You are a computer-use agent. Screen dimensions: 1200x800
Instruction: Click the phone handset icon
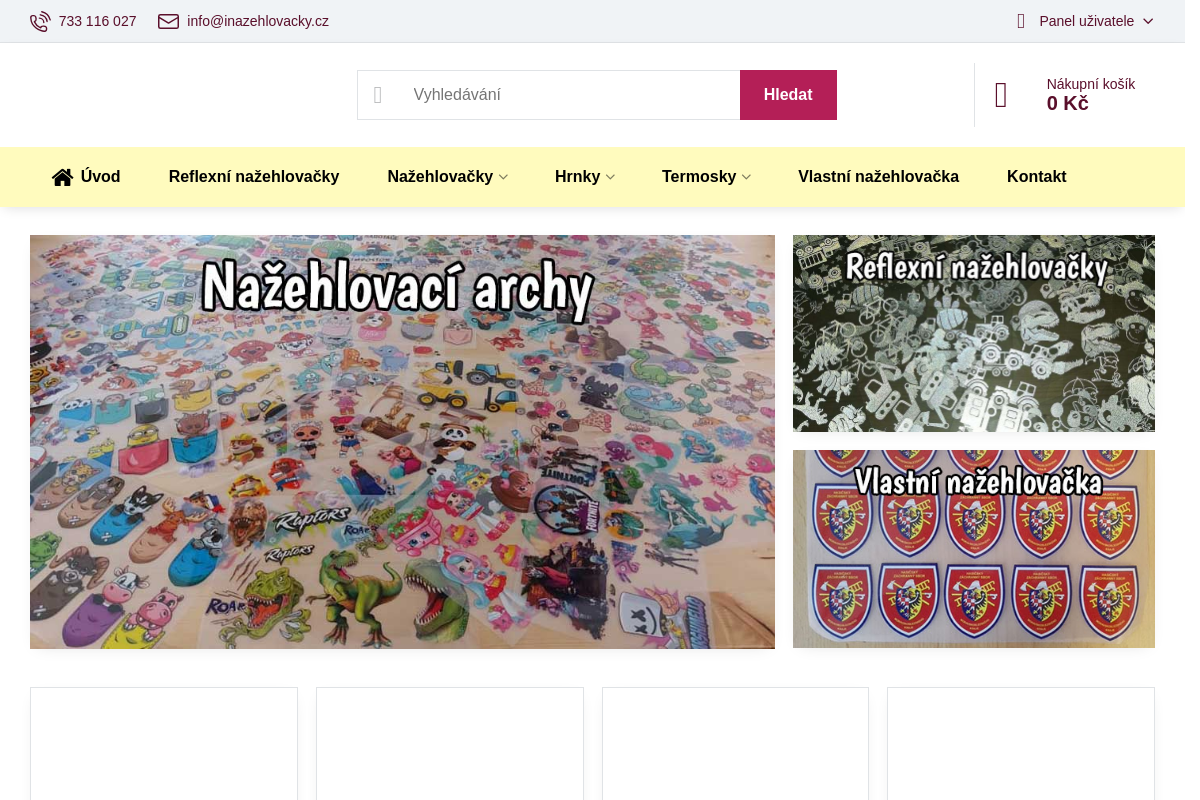(40, 21)
